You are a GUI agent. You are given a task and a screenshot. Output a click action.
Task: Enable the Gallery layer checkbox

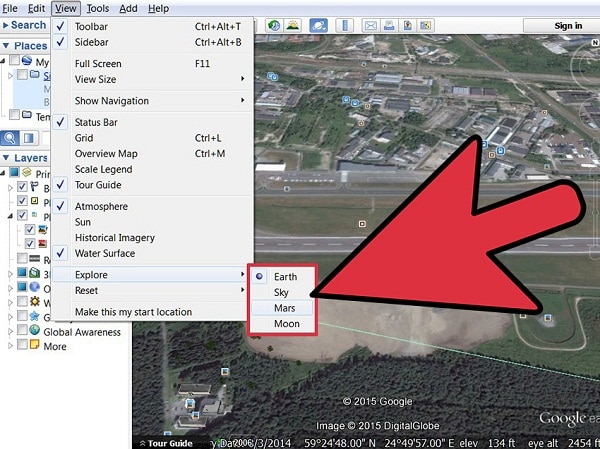click(22, 316)
